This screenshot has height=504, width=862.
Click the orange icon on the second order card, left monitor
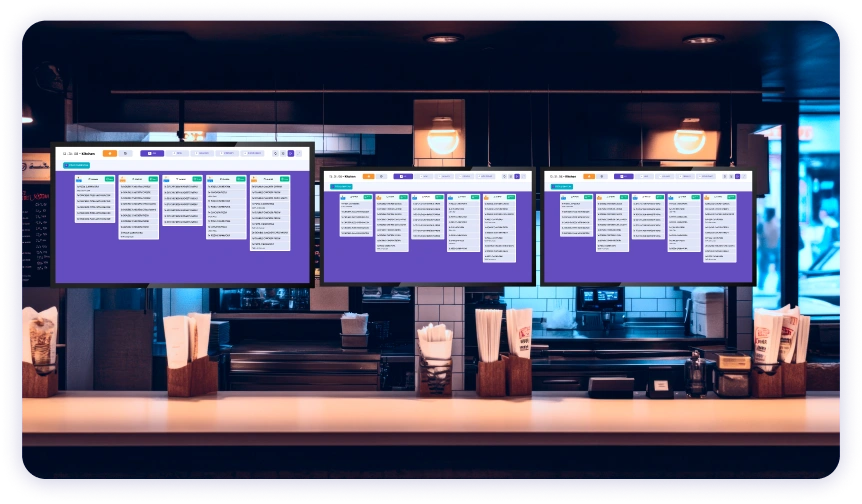coord(122,179)
